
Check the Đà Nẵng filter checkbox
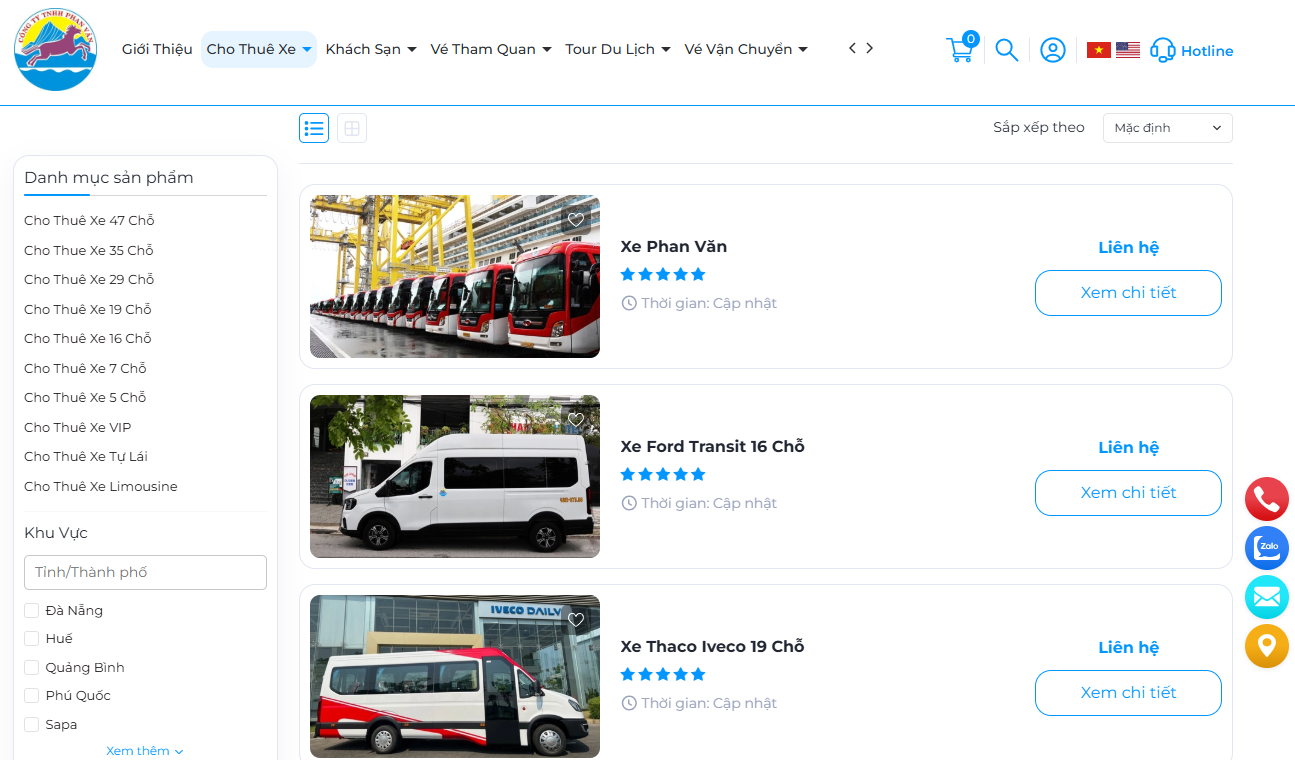(x=31, y=609)
